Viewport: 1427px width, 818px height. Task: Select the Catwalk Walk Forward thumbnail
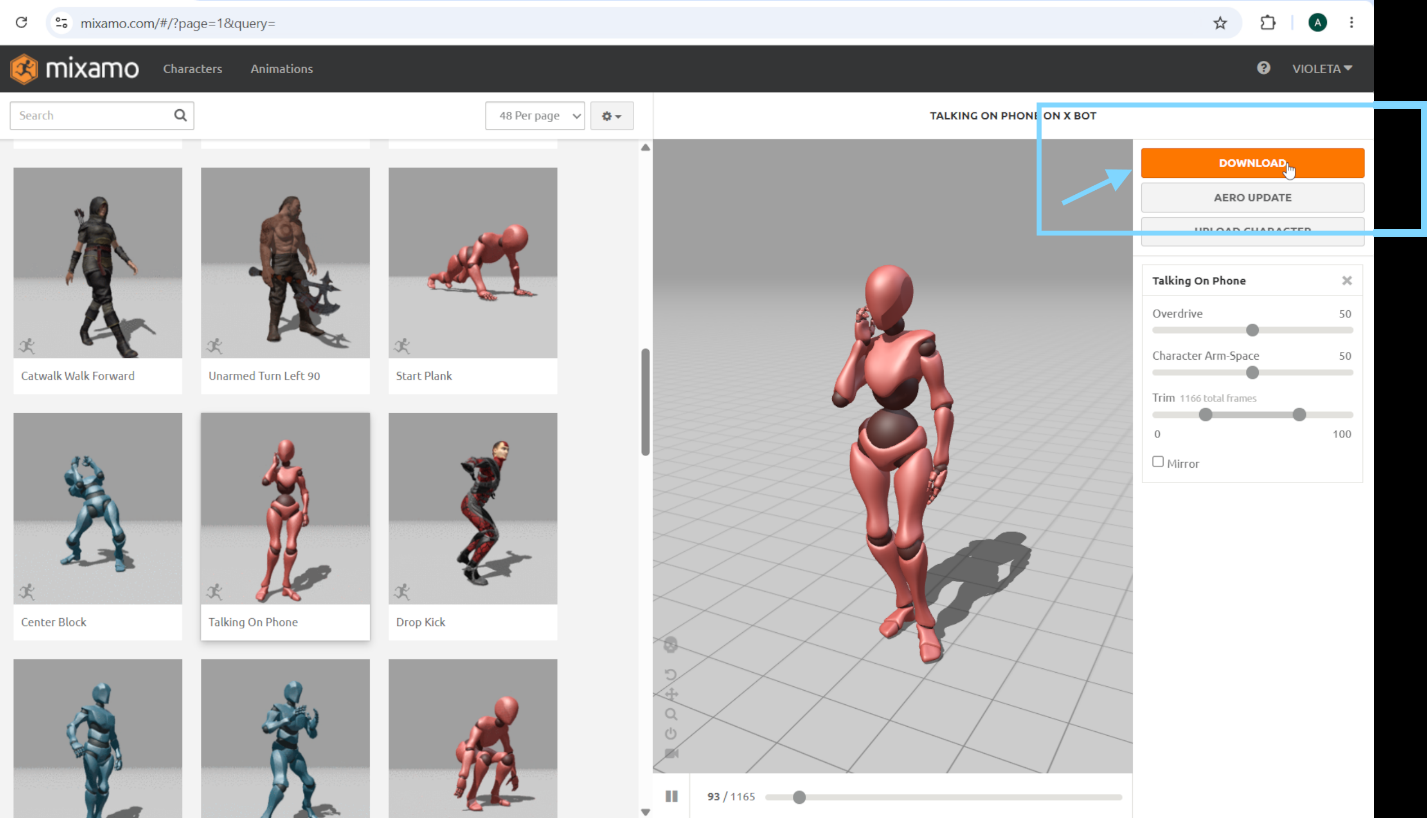click(x=98, y=262)
